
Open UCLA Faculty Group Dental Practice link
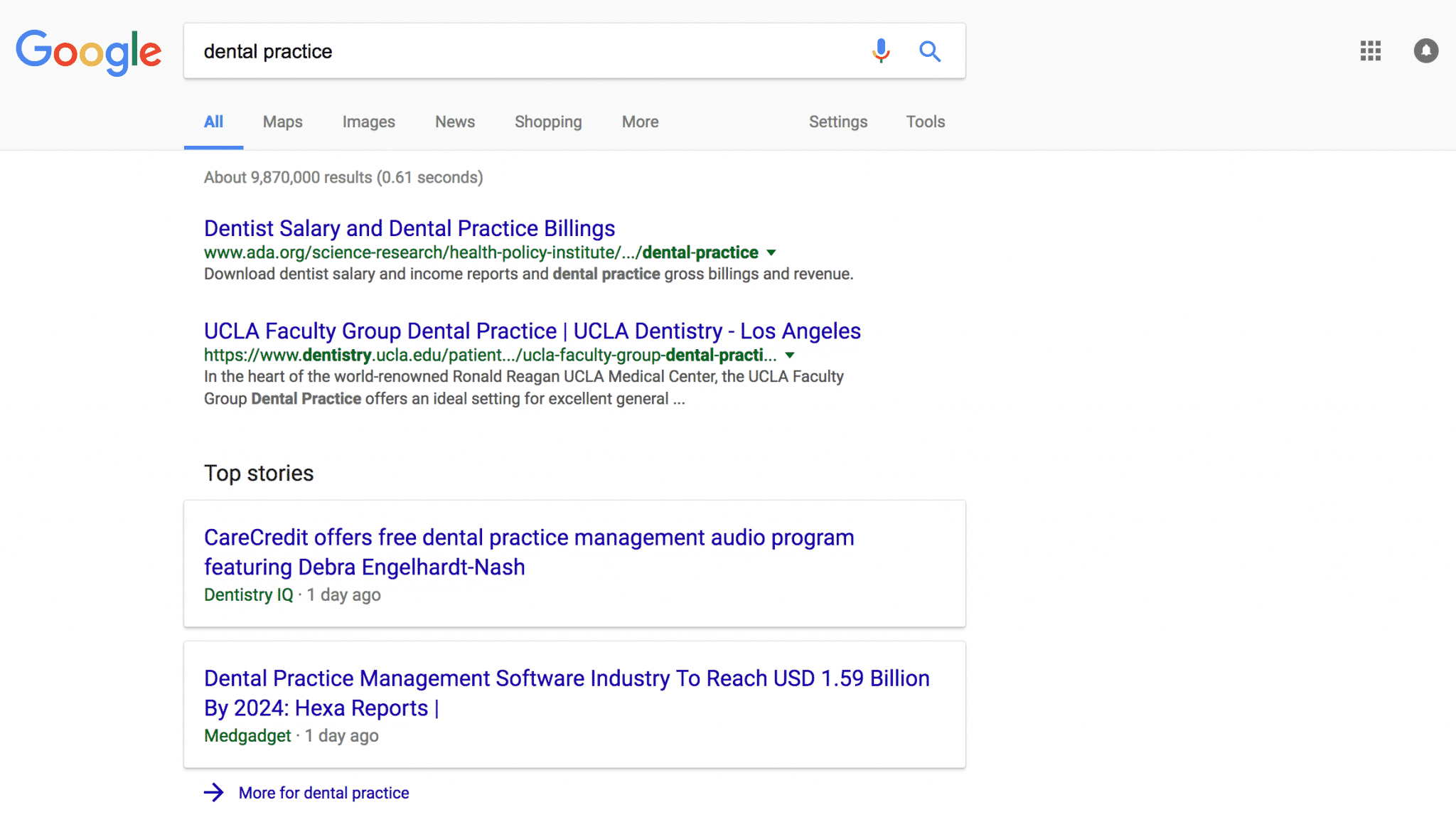click(531, 330)
